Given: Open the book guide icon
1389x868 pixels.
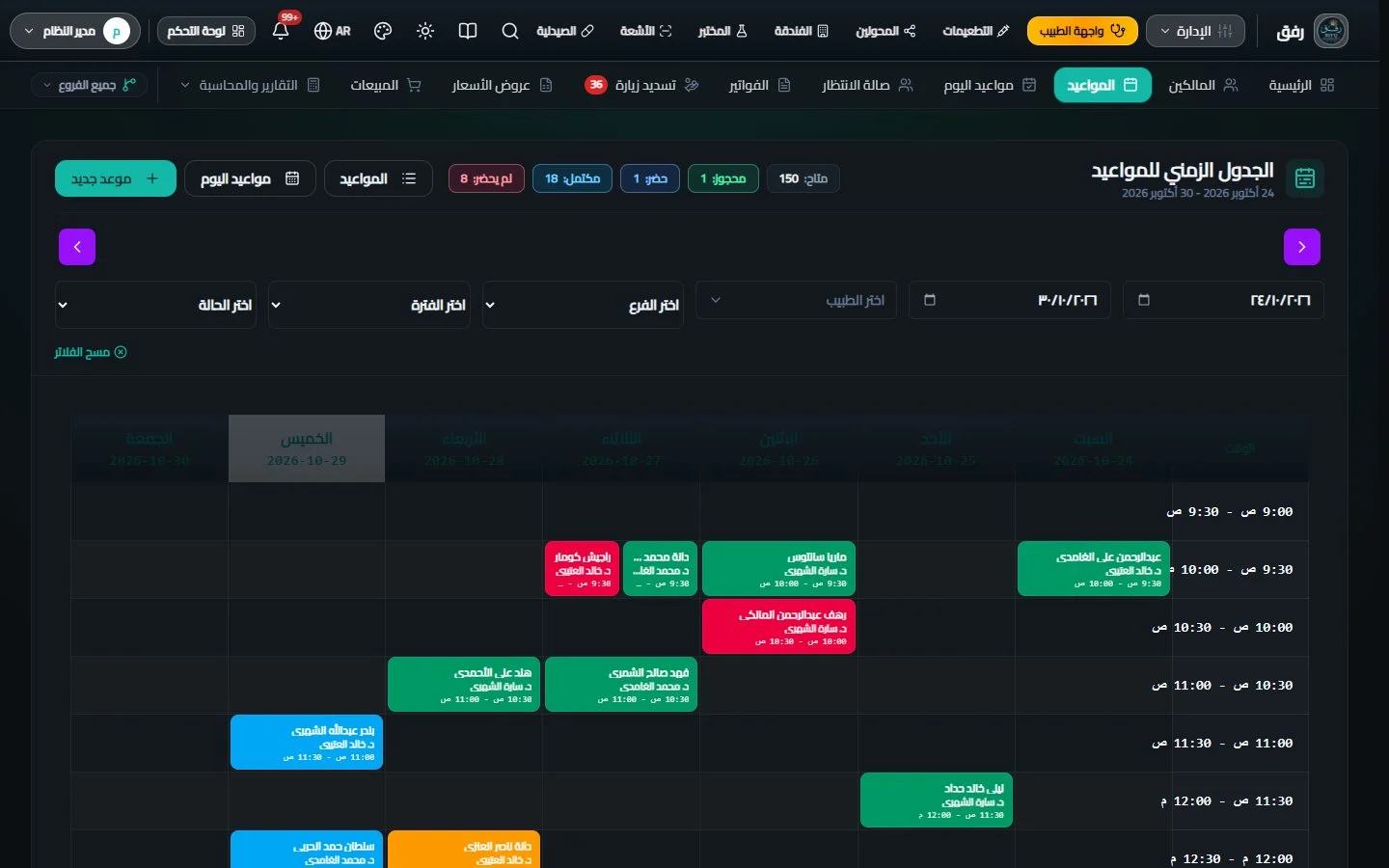Looking at the screenshot, I should coord(468,31).
